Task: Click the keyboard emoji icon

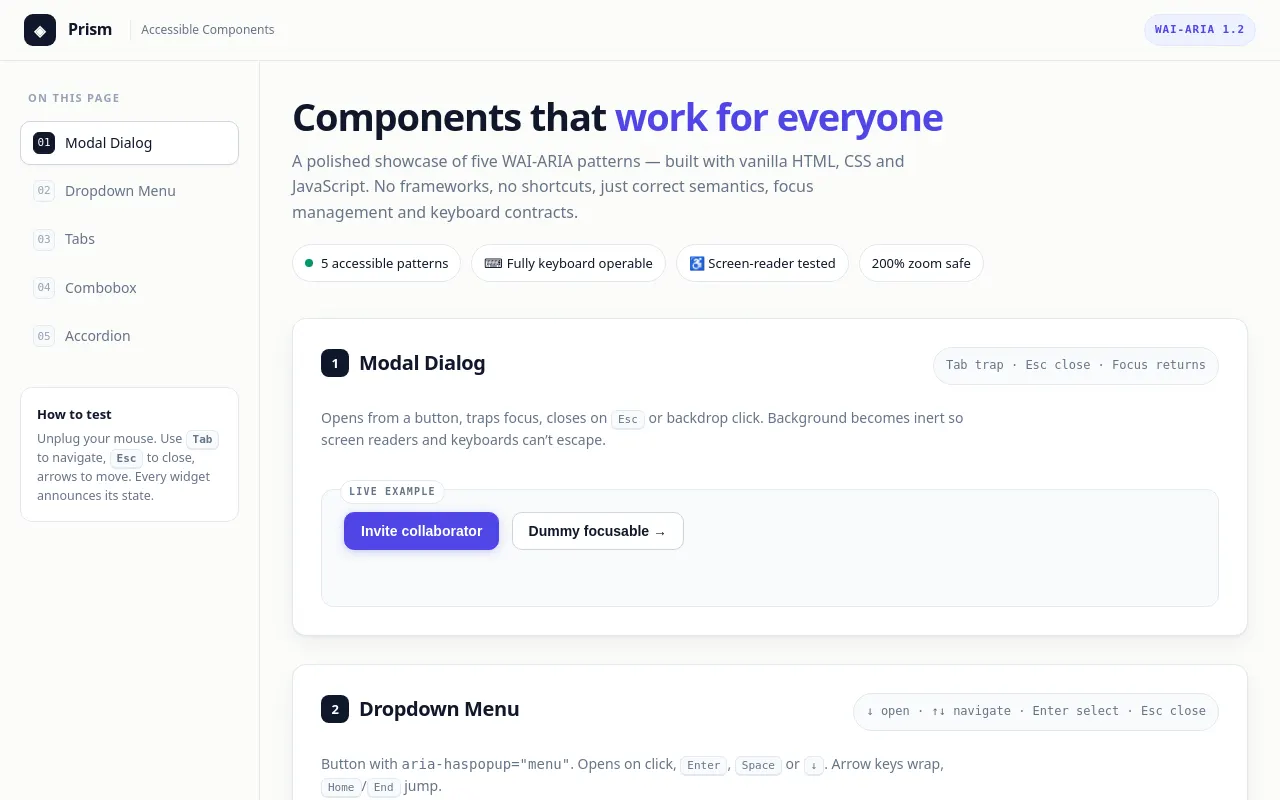Action: (493, 263)
